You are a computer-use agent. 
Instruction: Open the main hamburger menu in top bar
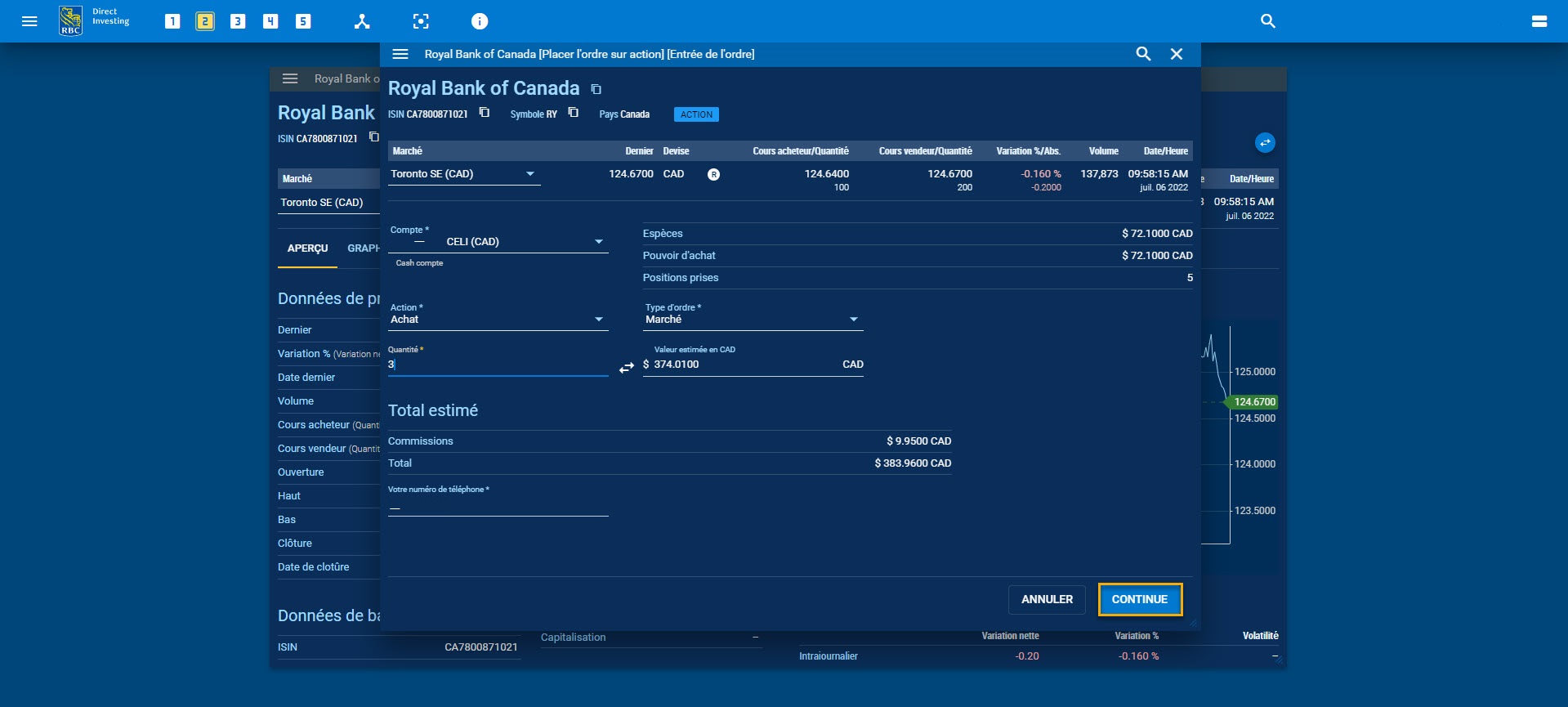(29, 21)
